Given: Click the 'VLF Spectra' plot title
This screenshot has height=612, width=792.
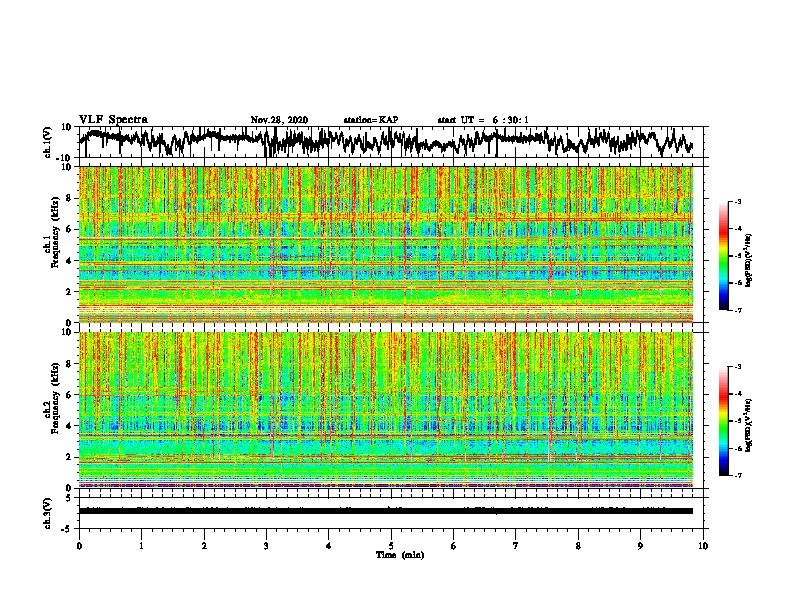Looking at the screenshot, I should [113, 120].
